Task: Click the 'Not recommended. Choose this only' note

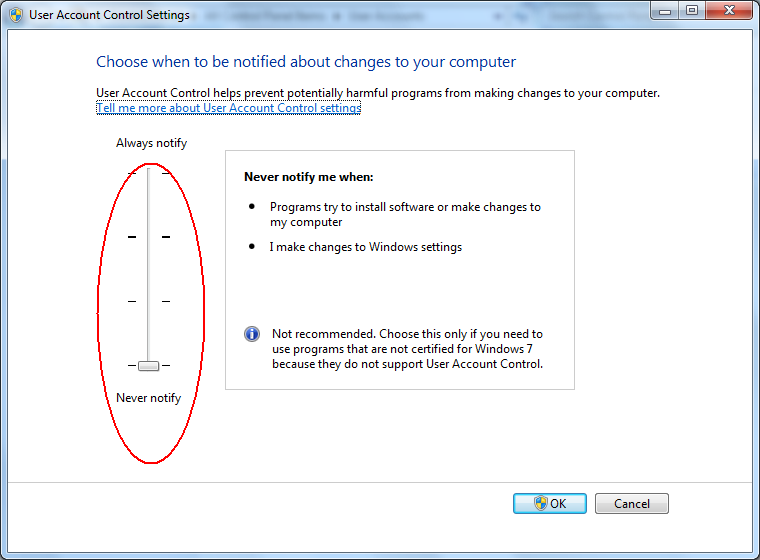Action: tap(407, 349)
